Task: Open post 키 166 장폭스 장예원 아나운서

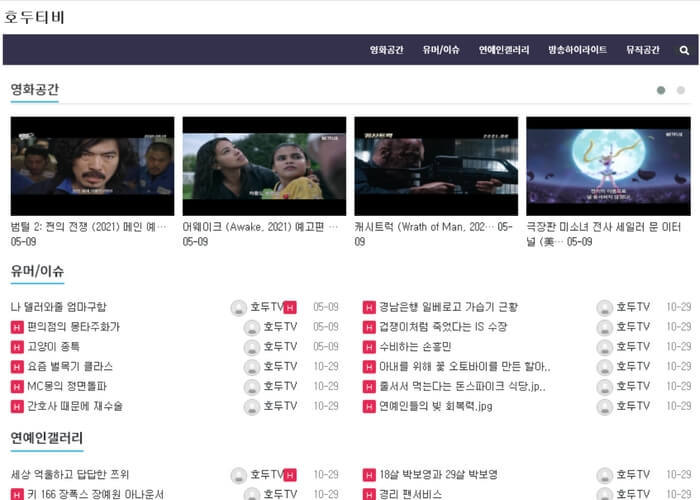Action: (96, 494)
